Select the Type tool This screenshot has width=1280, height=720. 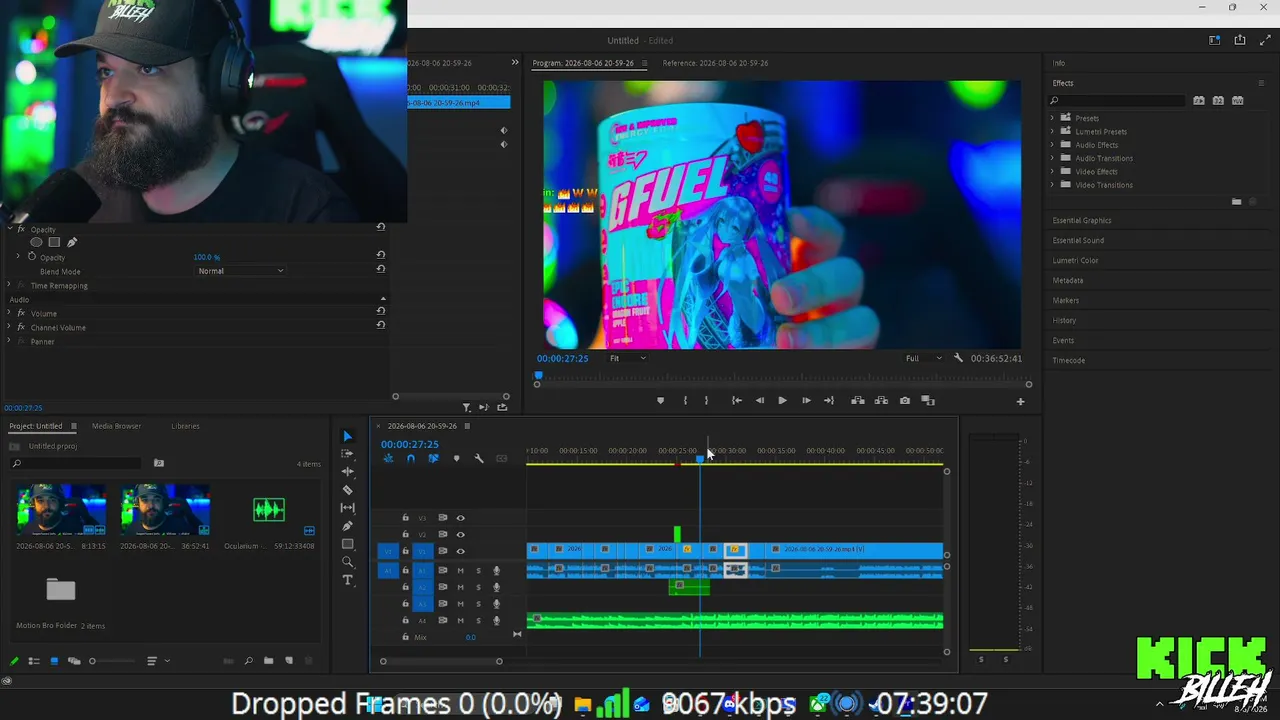pos(347,580)
